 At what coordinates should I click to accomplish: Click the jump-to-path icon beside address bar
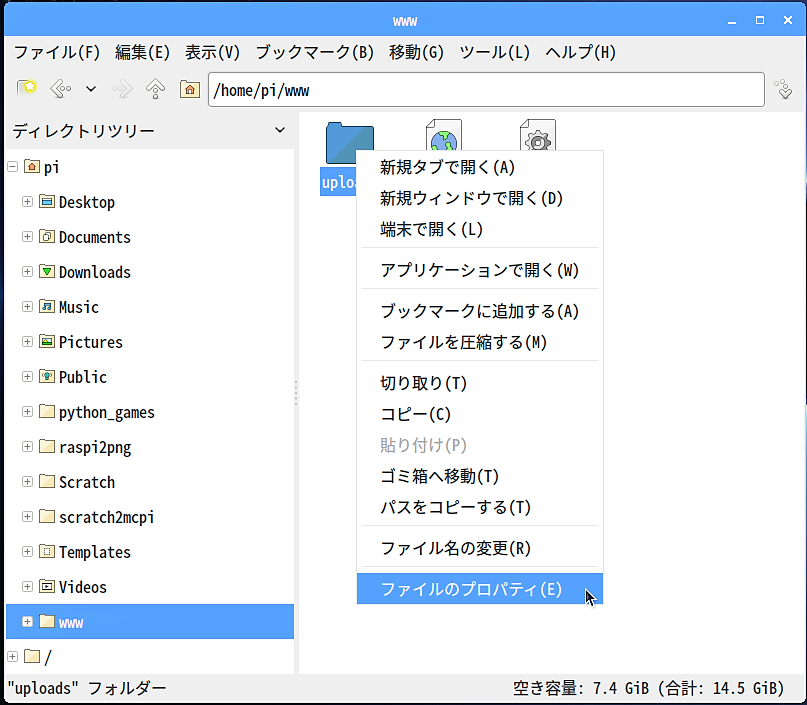point(784,89)
